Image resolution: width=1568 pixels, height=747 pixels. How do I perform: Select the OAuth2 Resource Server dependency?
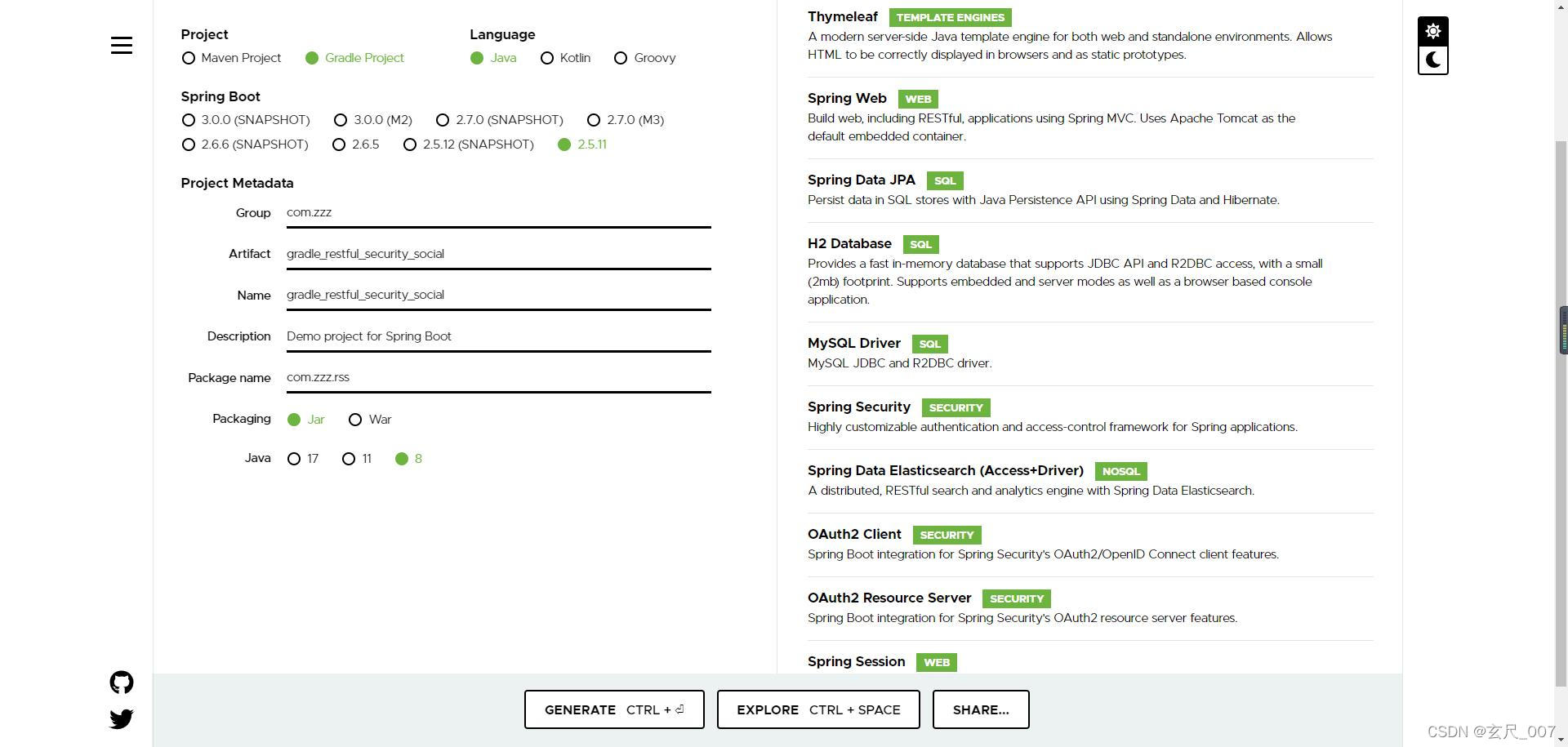1090,607
